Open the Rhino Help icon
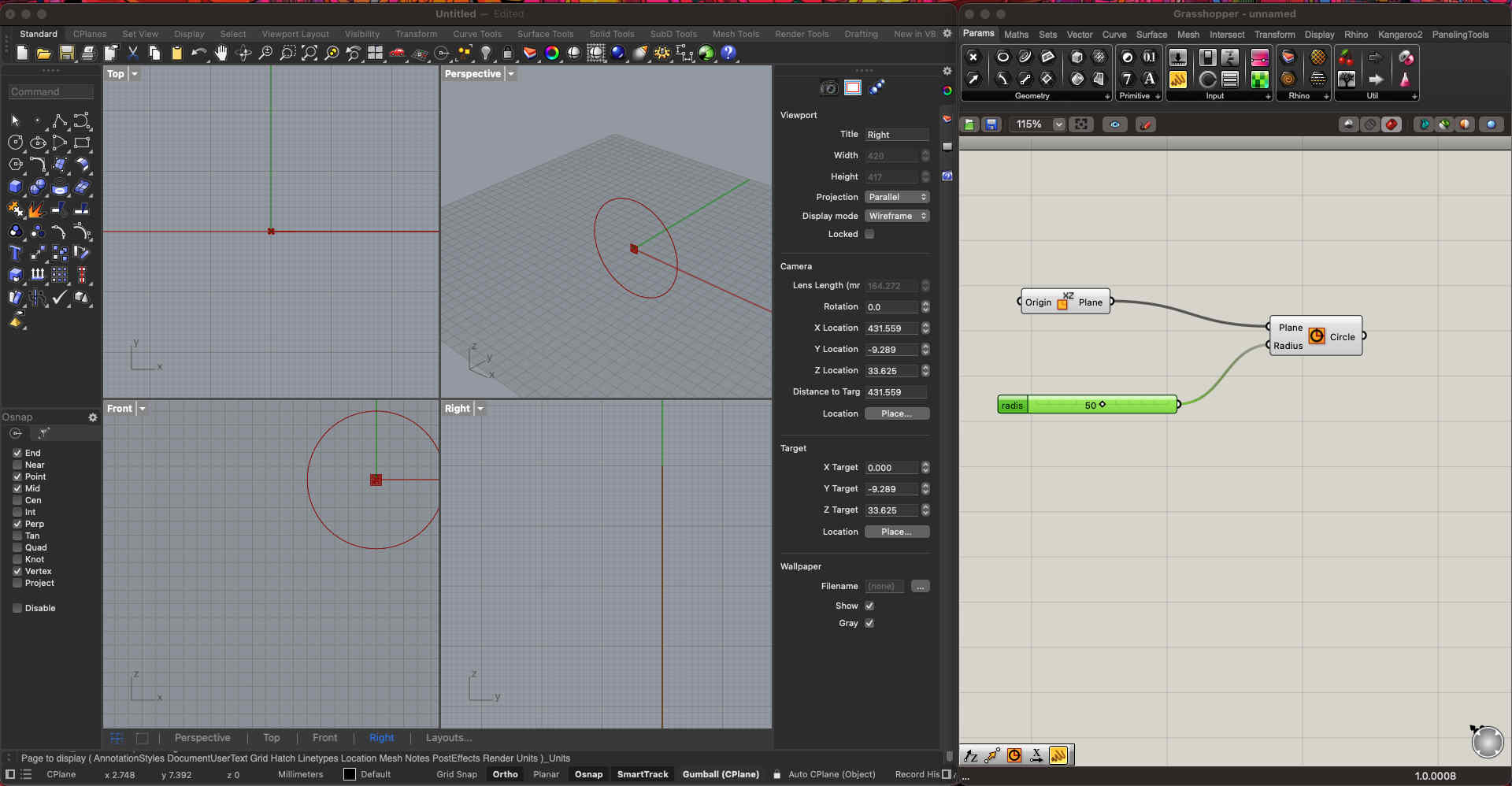This screenshot has height=786, width=1512. coord(728,53)
